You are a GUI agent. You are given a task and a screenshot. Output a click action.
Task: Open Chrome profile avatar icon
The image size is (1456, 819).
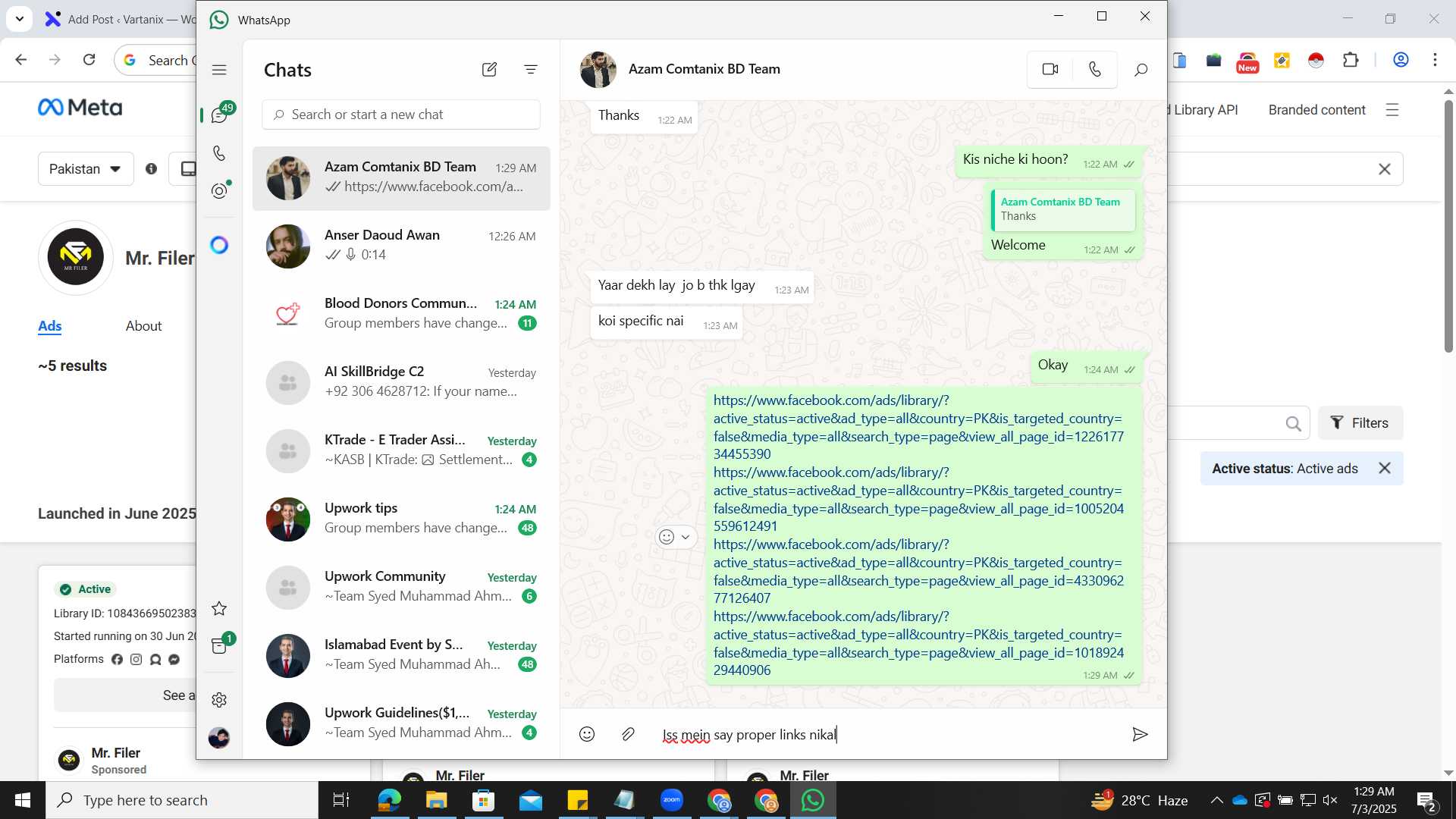1401,60
